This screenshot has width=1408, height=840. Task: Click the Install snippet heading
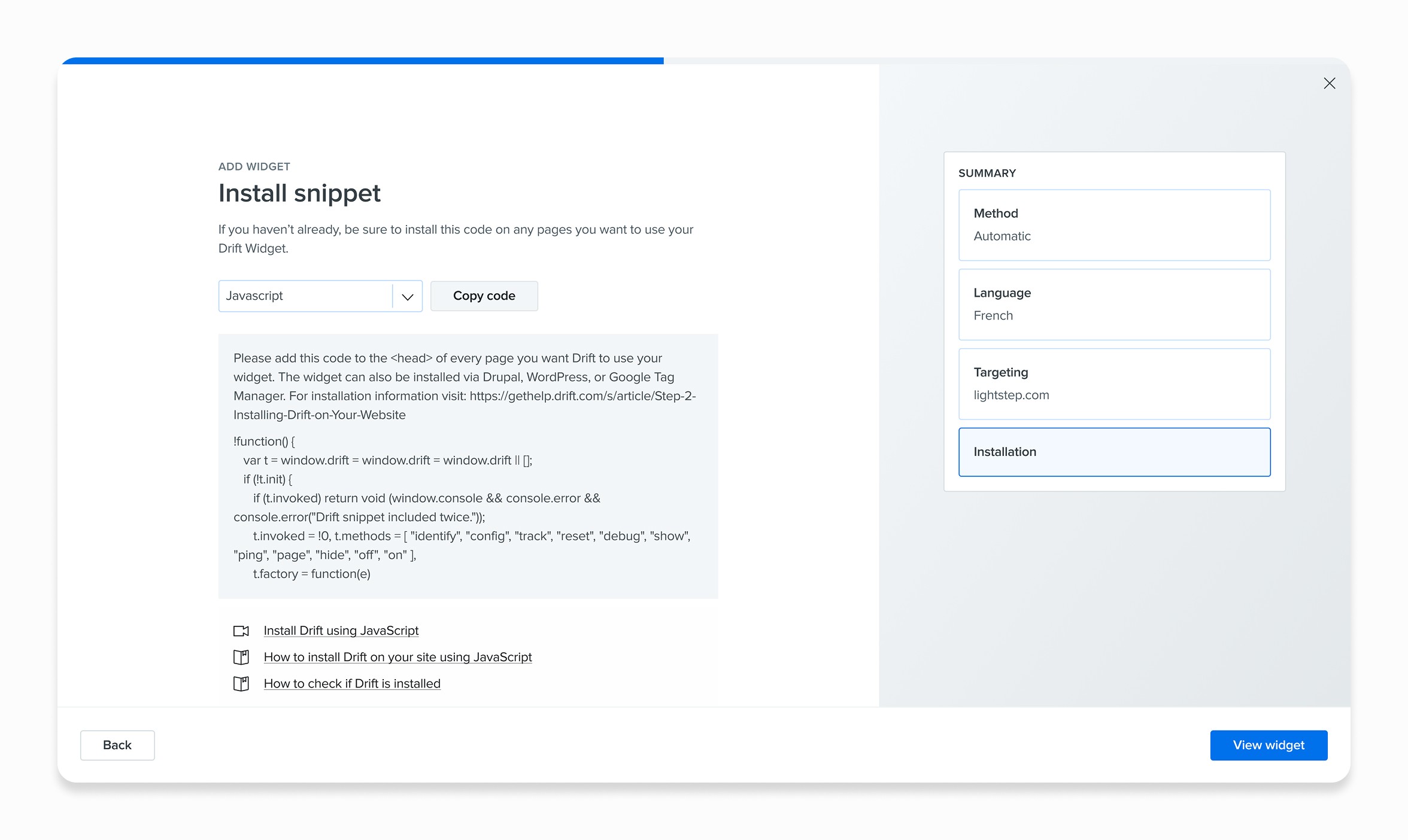click(x=299, y=193)
